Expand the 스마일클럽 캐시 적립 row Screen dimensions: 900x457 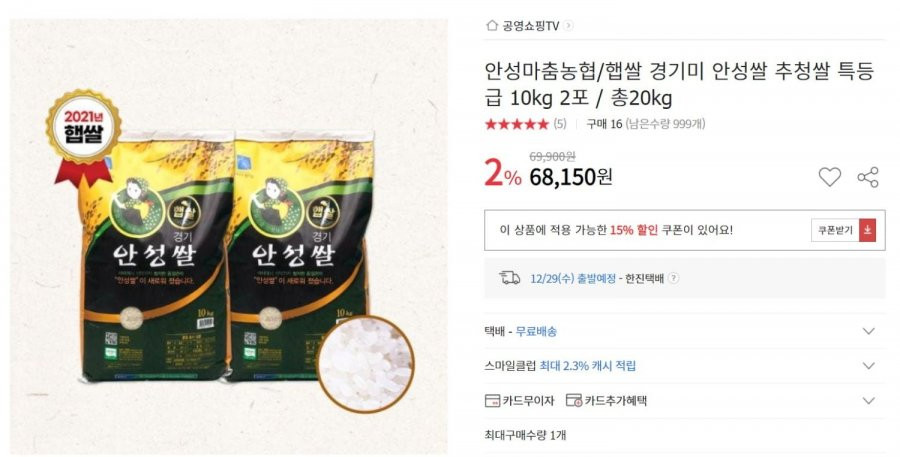[685, 366]
